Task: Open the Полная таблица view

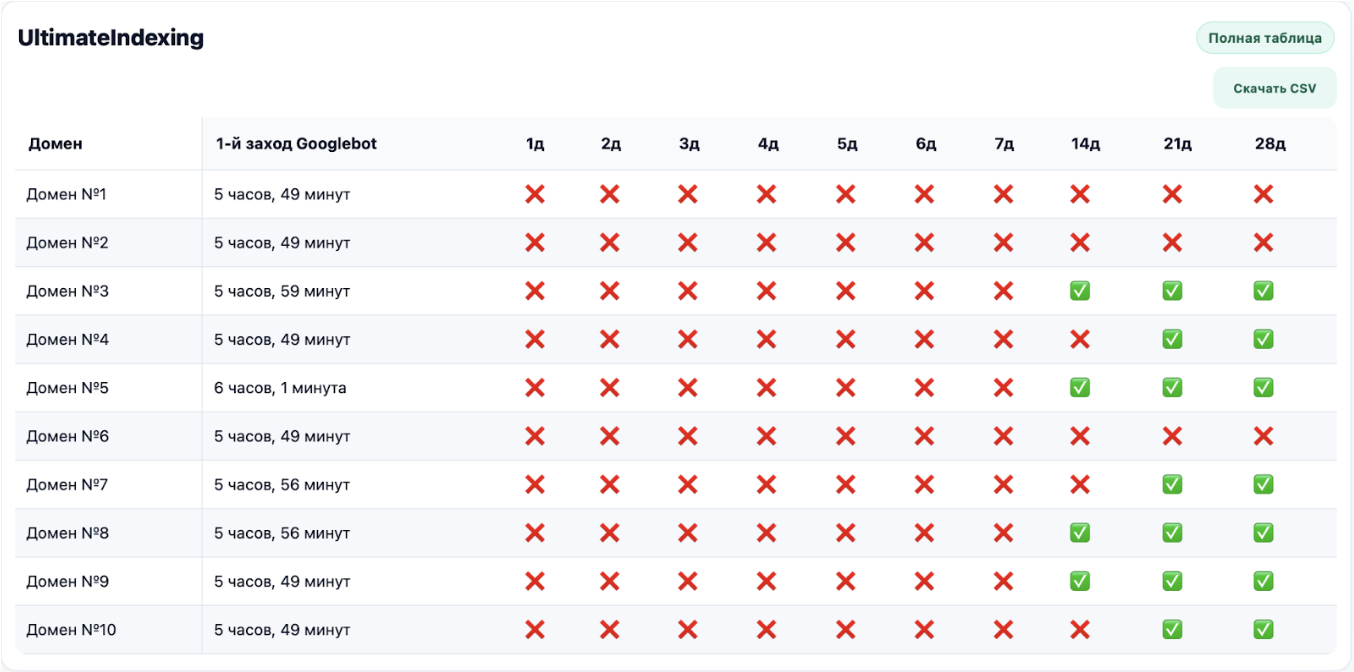Action: (1265, 38)
